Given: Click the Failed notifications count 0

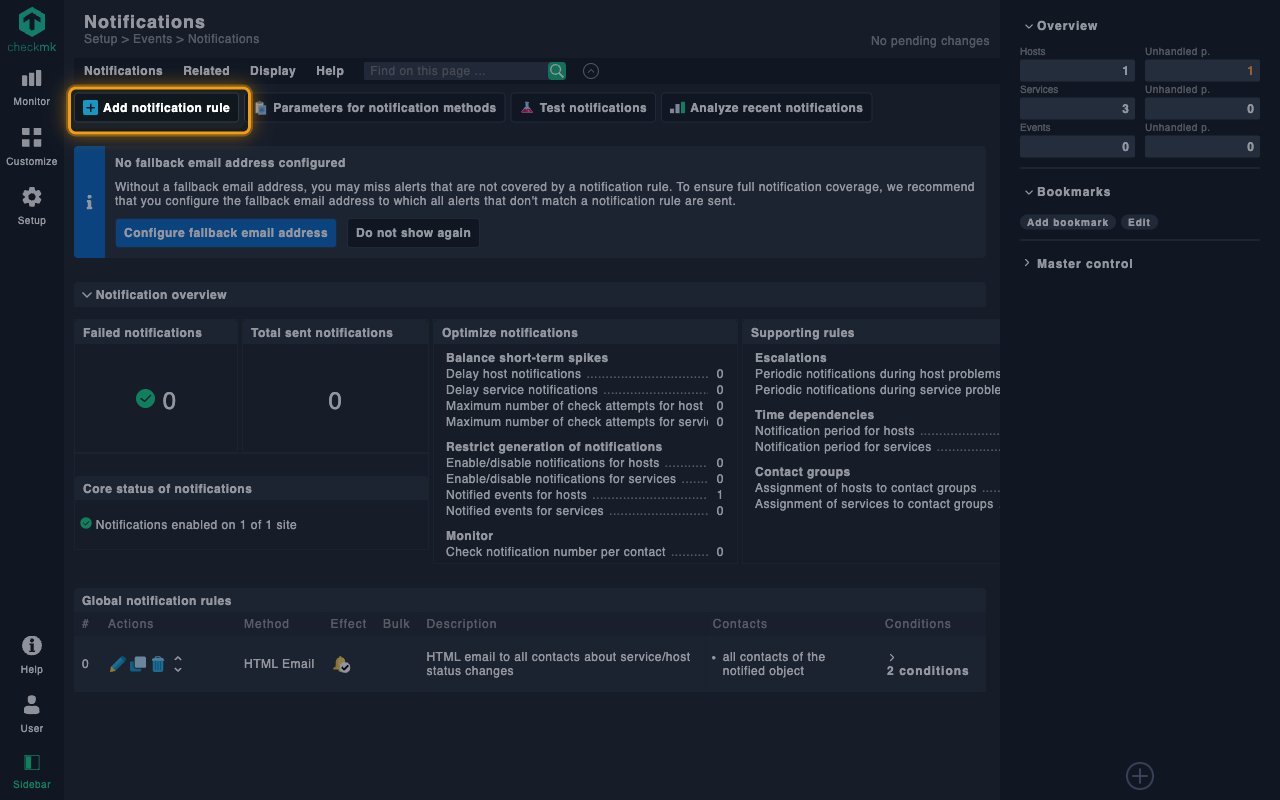Looking at the screenshot, I should (x=169, y=401).
